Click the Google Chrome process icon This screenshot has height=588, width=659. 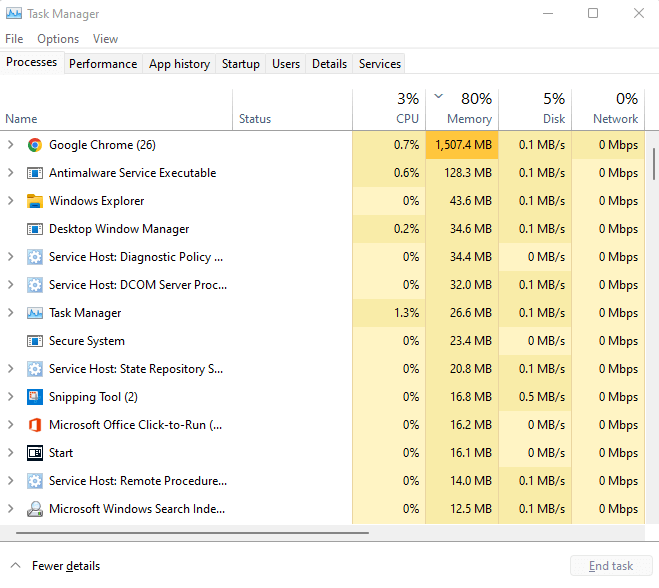[34, 145]
